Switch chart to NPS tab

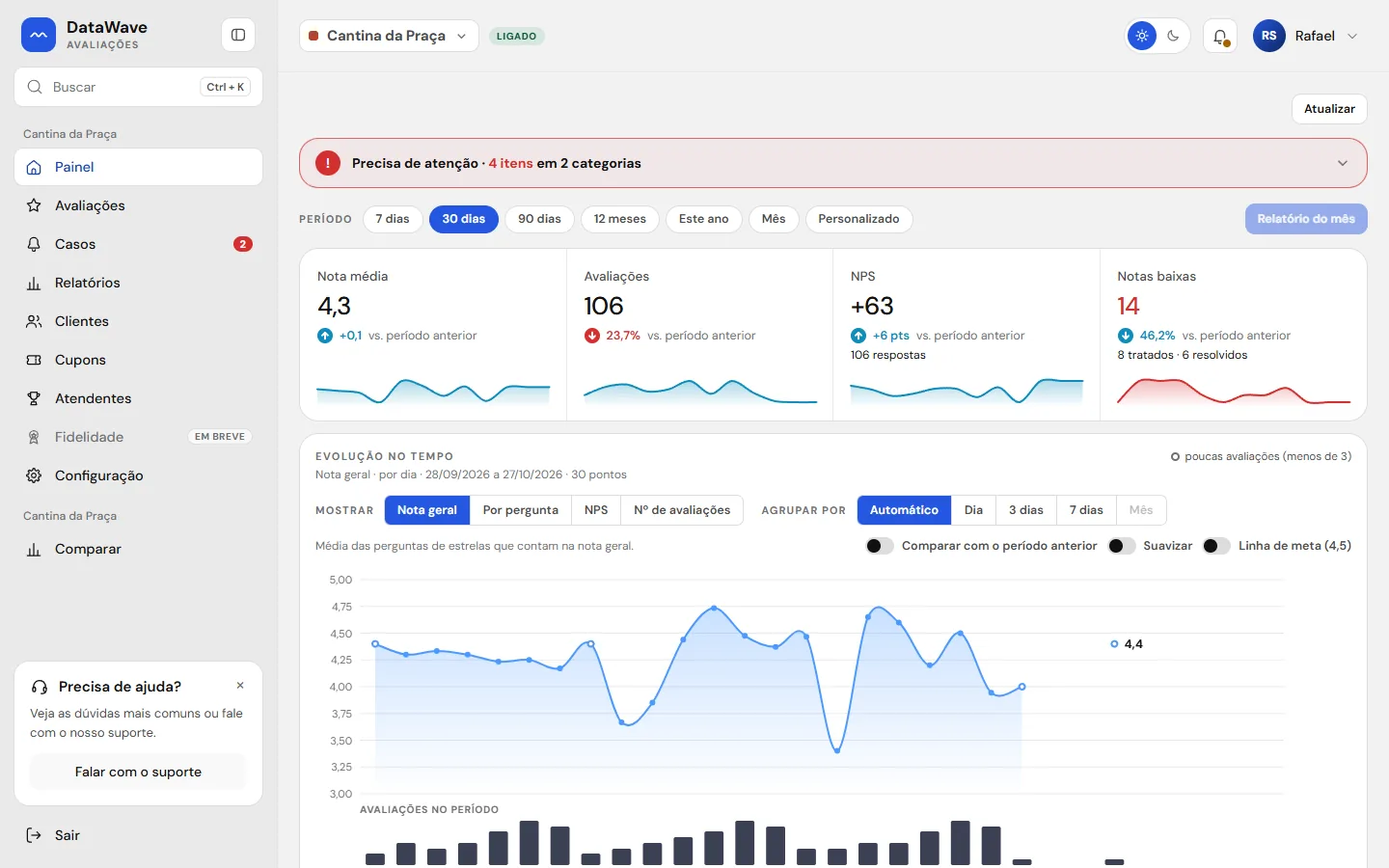tap(596, 510)
